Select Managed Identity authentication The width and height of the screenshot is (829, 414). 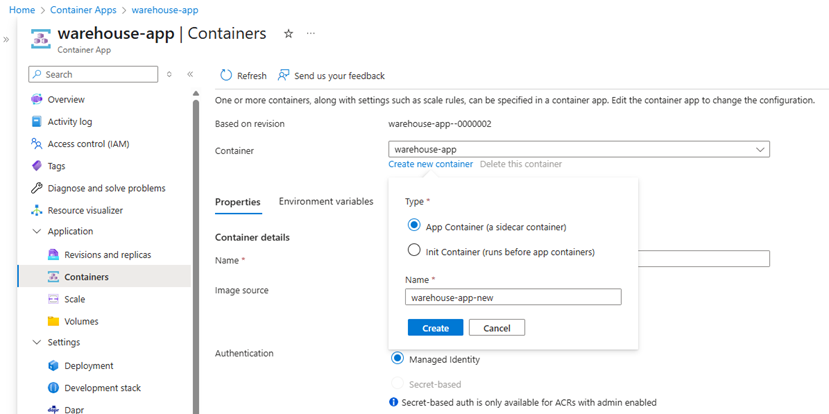point(397,358)
